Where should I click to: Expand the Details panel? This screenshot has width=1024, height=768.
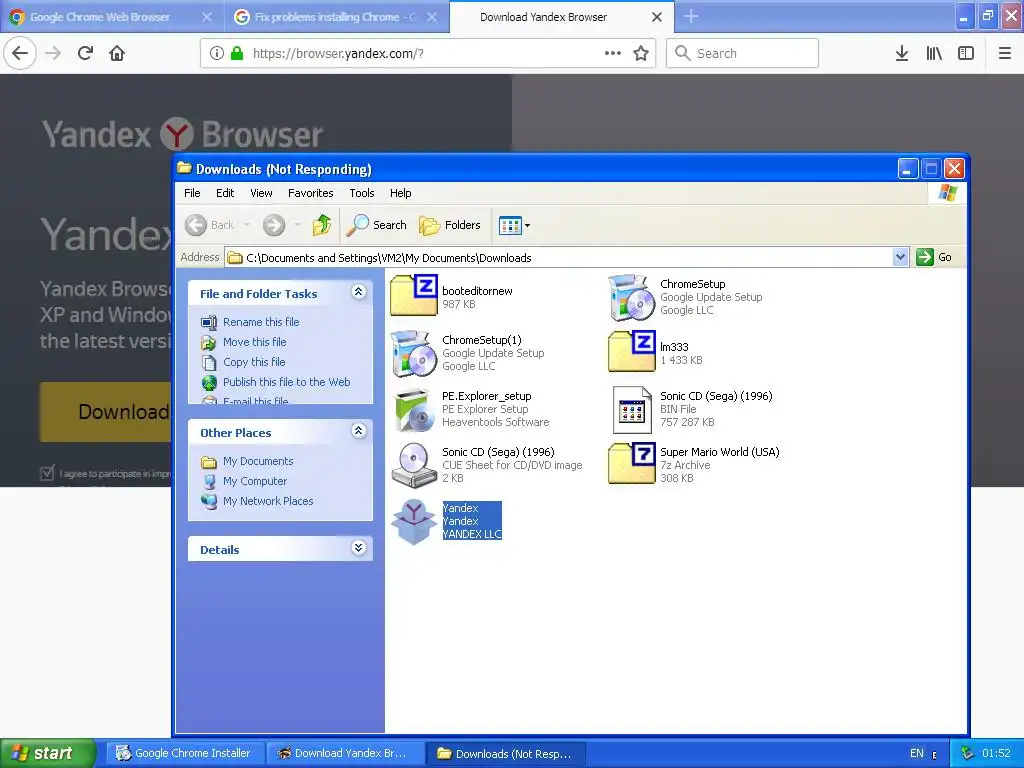[x=359, y=548]
